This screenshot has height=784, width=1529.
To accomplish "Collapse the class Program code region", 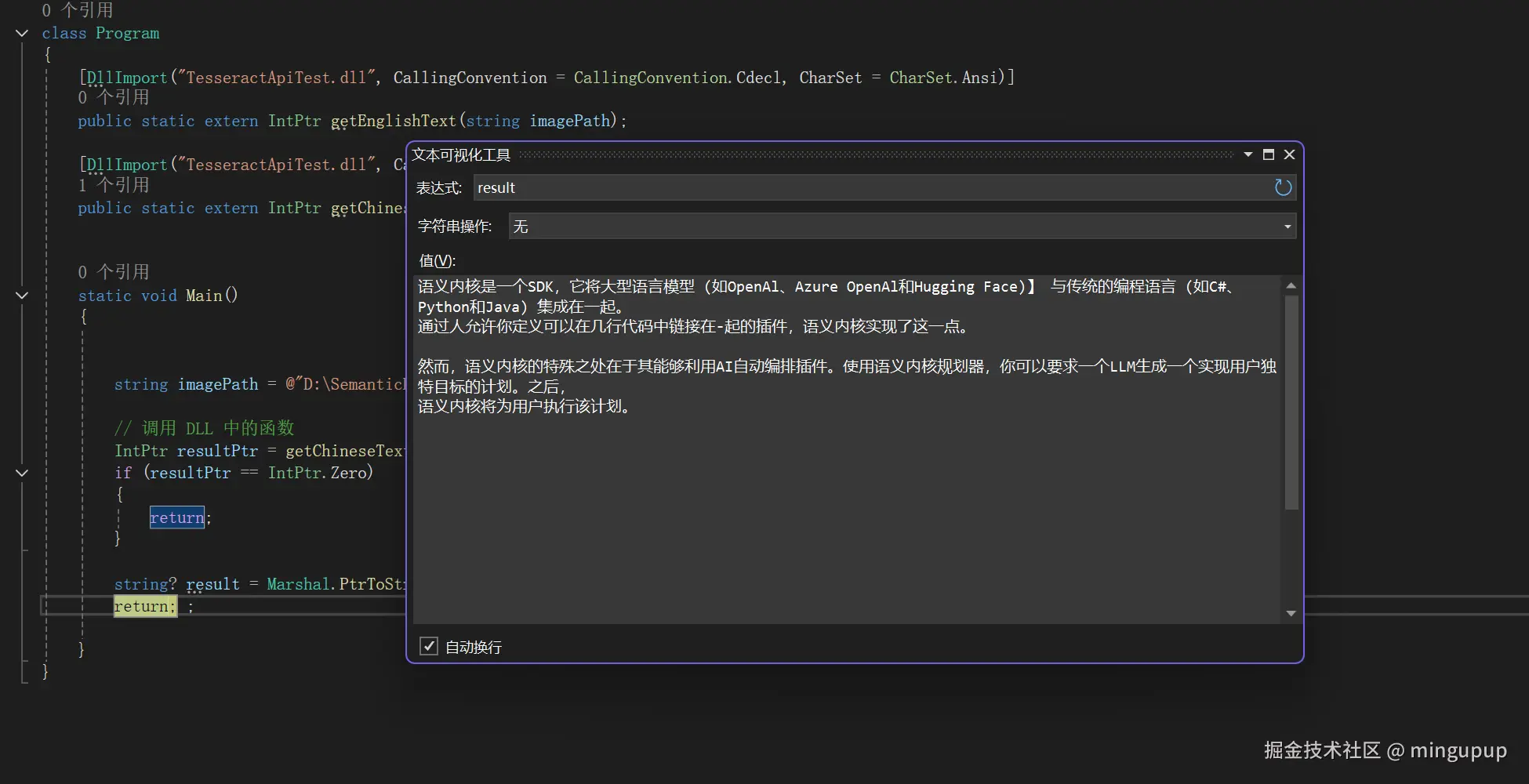I will click(x=21, y=33).
